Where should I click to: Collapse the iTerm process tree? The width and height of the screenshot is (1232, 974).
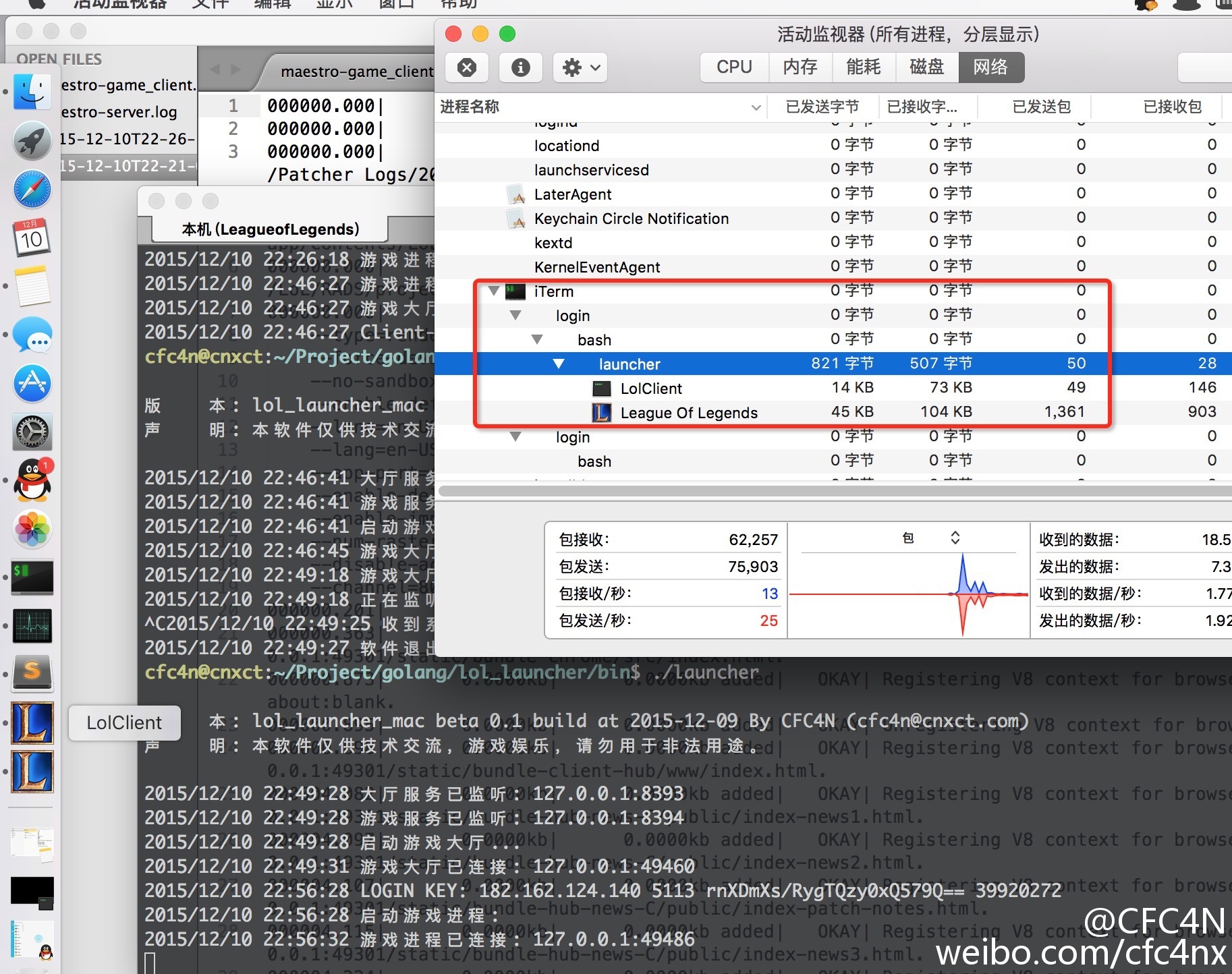494,291
